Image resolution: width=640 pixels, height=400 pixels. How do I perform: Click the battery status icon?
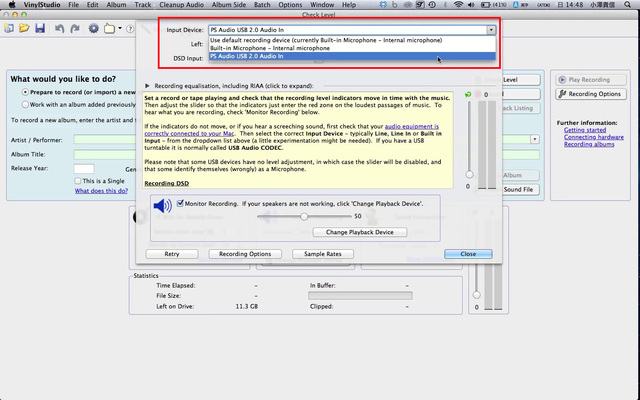tap(485, 5)
